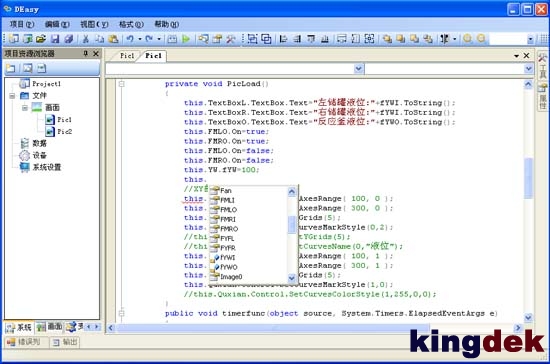Image resolution: width=550 pixels, height=364 pixels.
Task: Open the 项目 menu
Action: (22, 24)
